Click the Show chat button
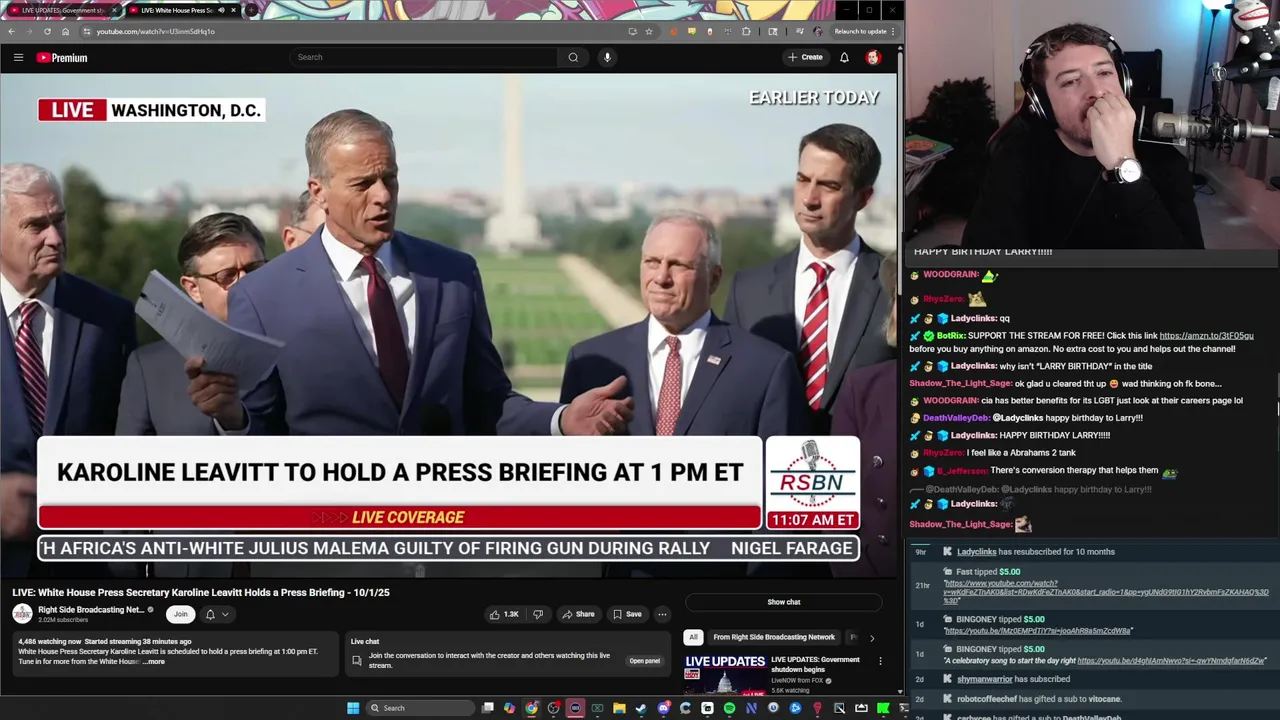1280x720 pixels. pyautogui.click(x=784, y=602)
